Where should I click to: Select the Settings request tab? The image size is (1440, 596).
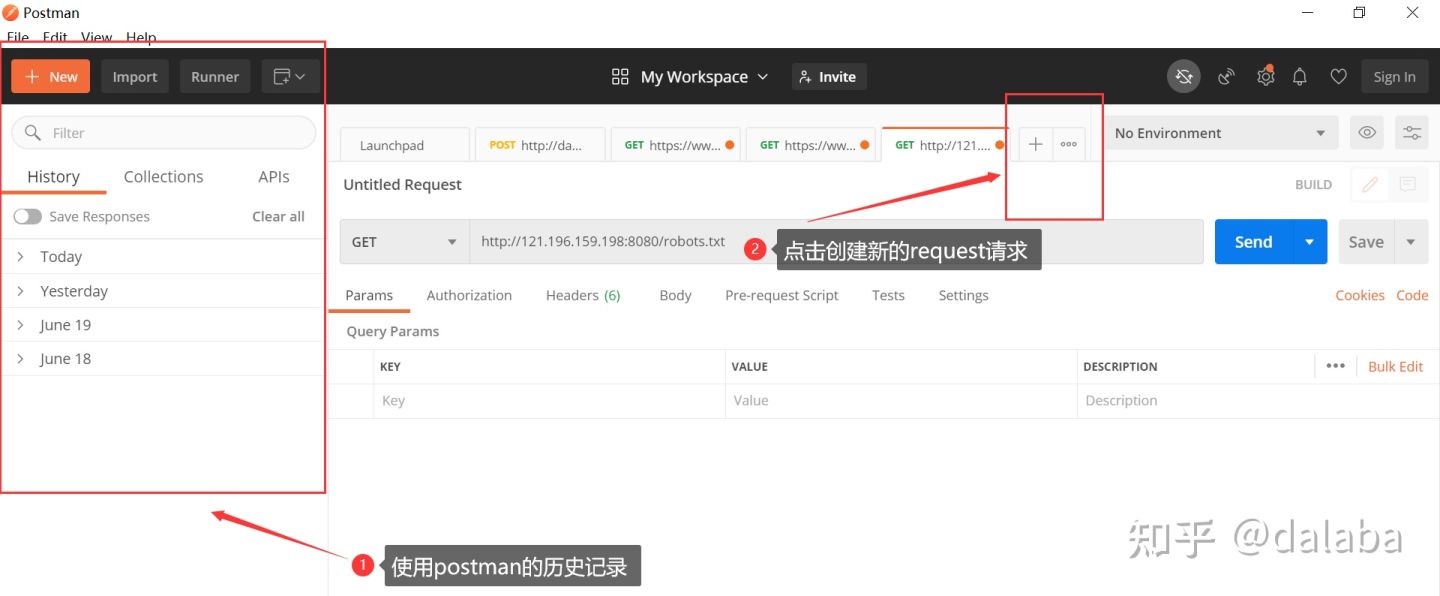[963, 296]
